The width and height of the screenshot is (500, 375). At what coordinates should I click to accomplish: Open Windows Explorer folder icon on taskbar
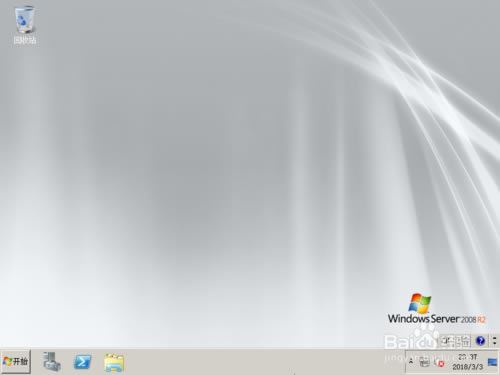click(114, 362)
